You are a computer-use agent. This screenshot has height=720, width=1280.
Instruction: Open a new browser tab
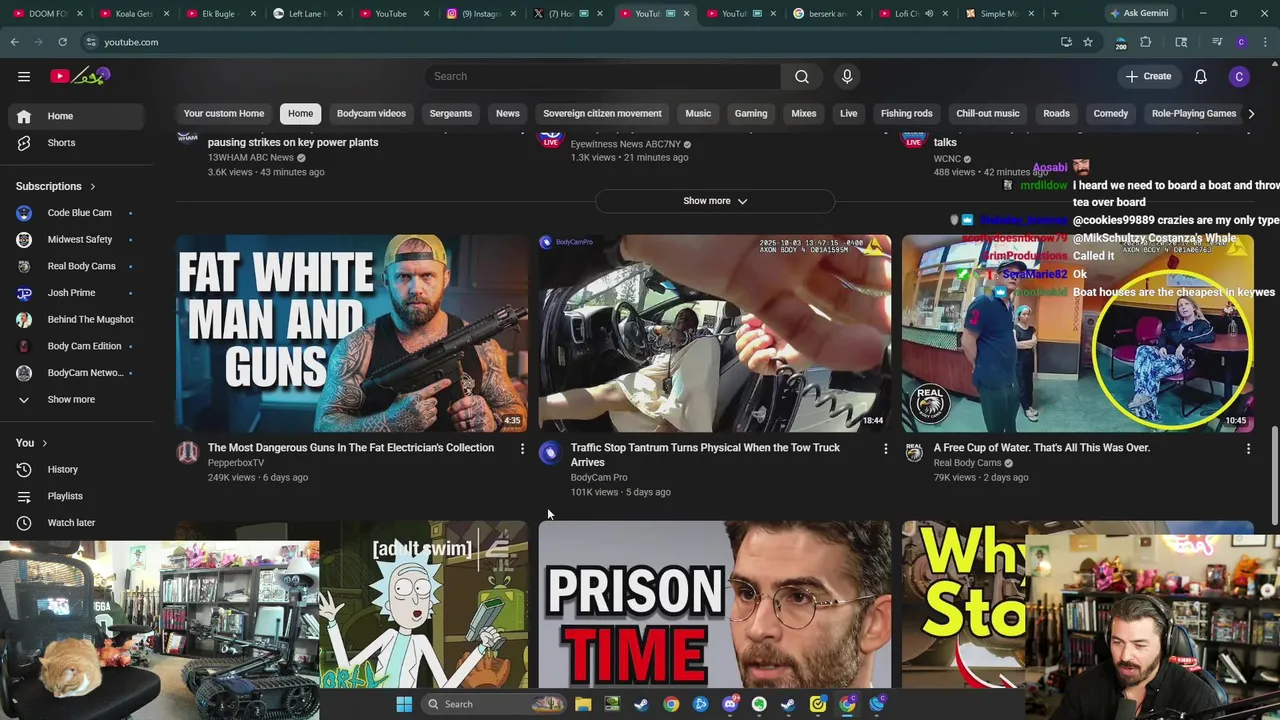[1055, 13]
